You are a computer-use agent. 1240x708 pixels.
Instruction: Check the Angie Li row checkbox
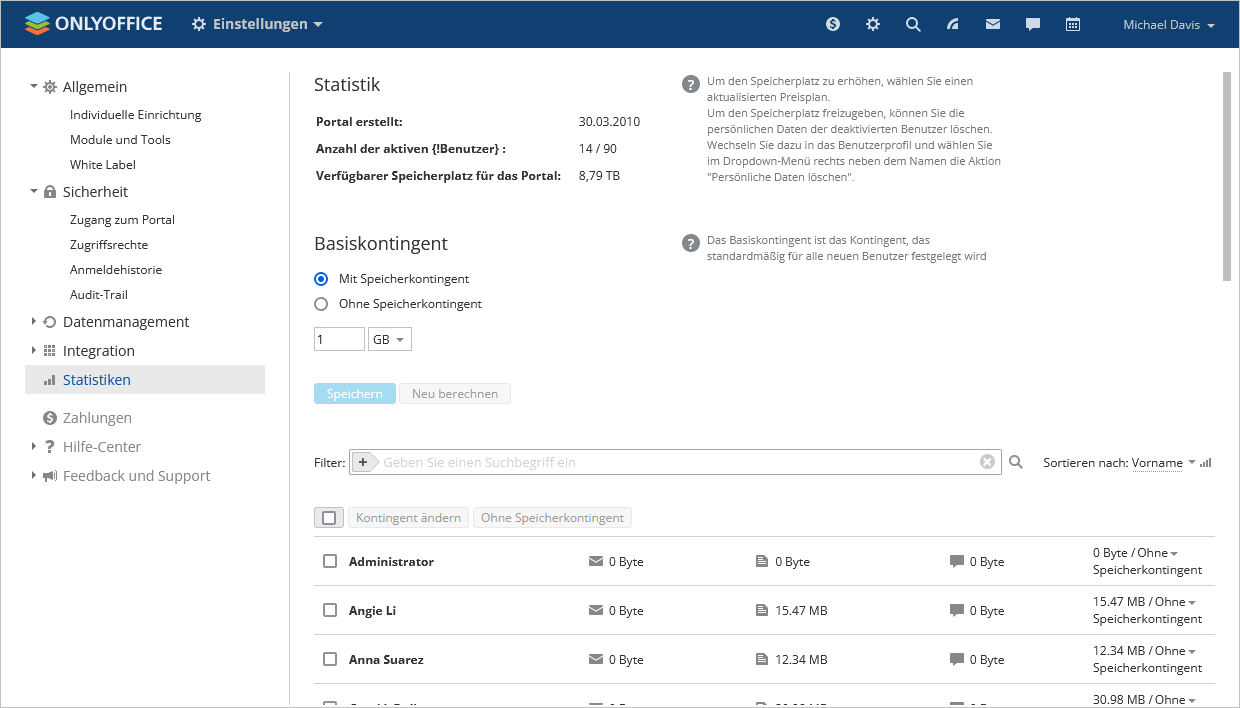[330, 611]
